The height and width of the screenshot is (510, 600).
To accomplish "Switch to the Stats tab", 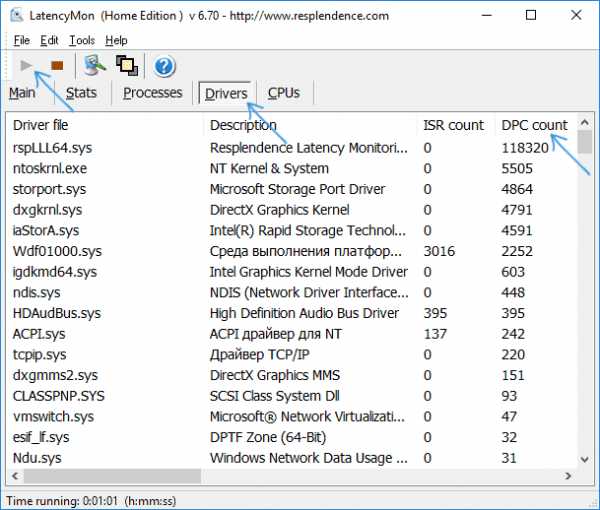I will (x=81, y=93).
